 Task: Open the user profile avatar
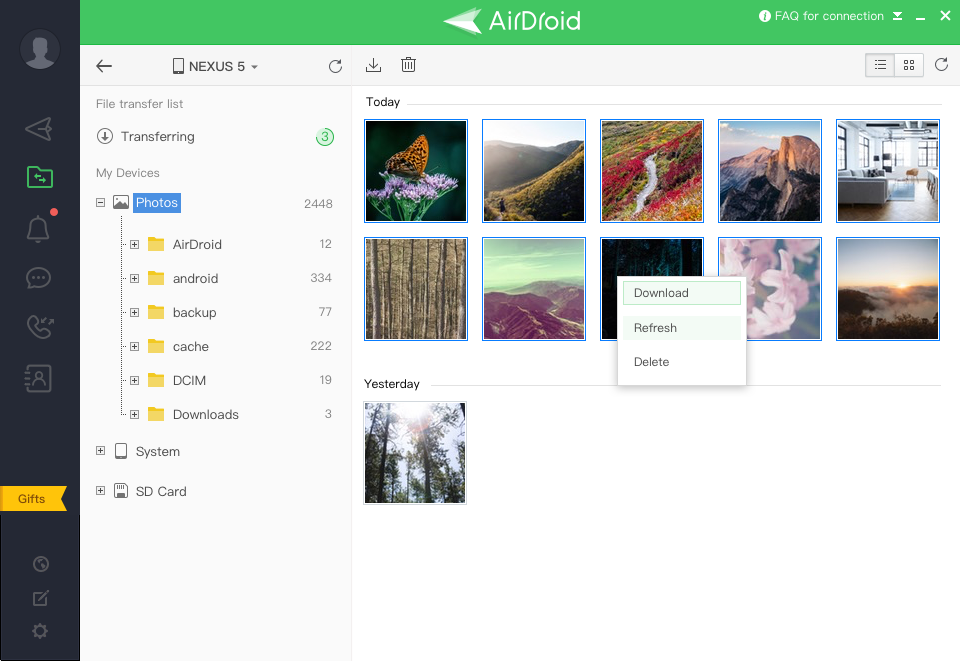pyautogui.click(x=40, y=49)
